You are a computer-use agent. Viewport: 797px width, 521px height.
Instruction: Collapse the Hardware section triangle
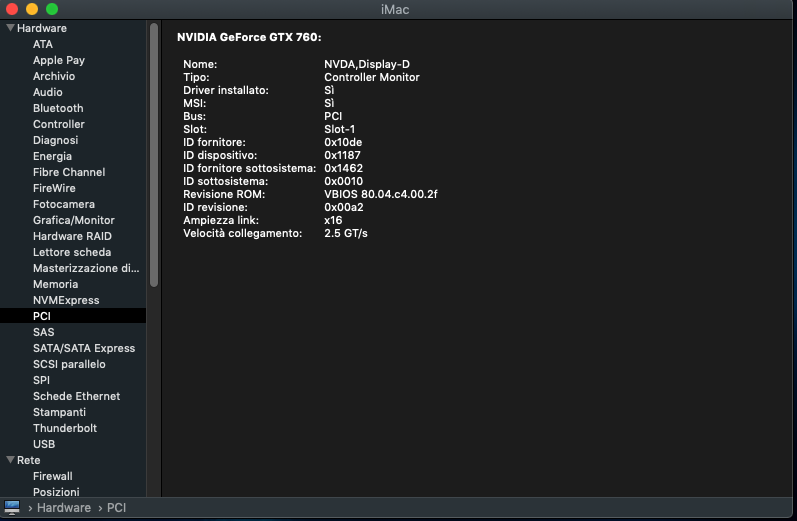(10, 28)
